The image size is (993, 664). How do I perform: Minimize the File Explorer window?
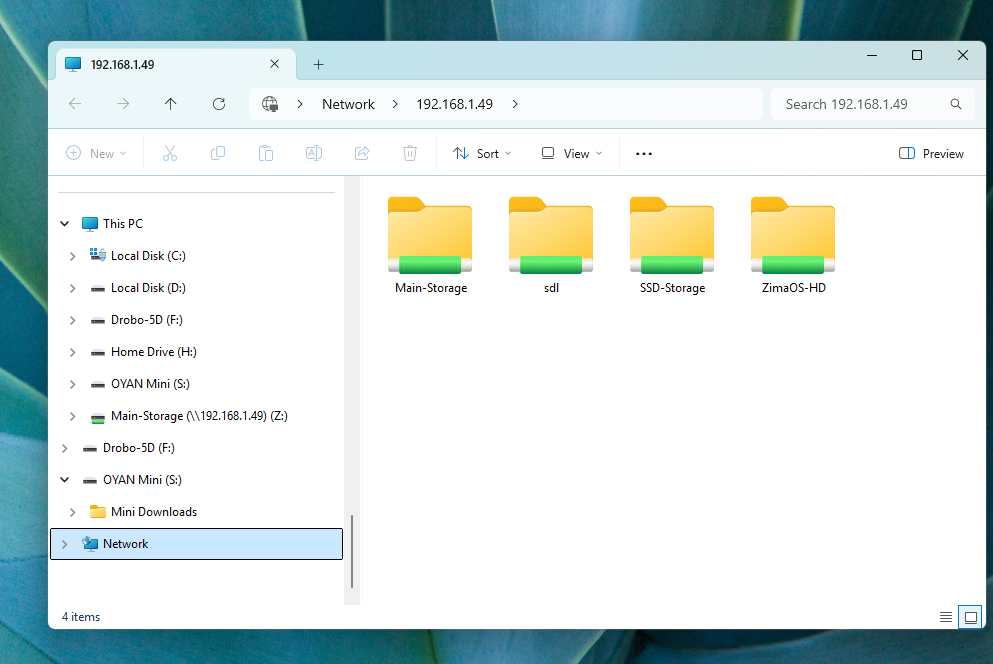(872, 55)
